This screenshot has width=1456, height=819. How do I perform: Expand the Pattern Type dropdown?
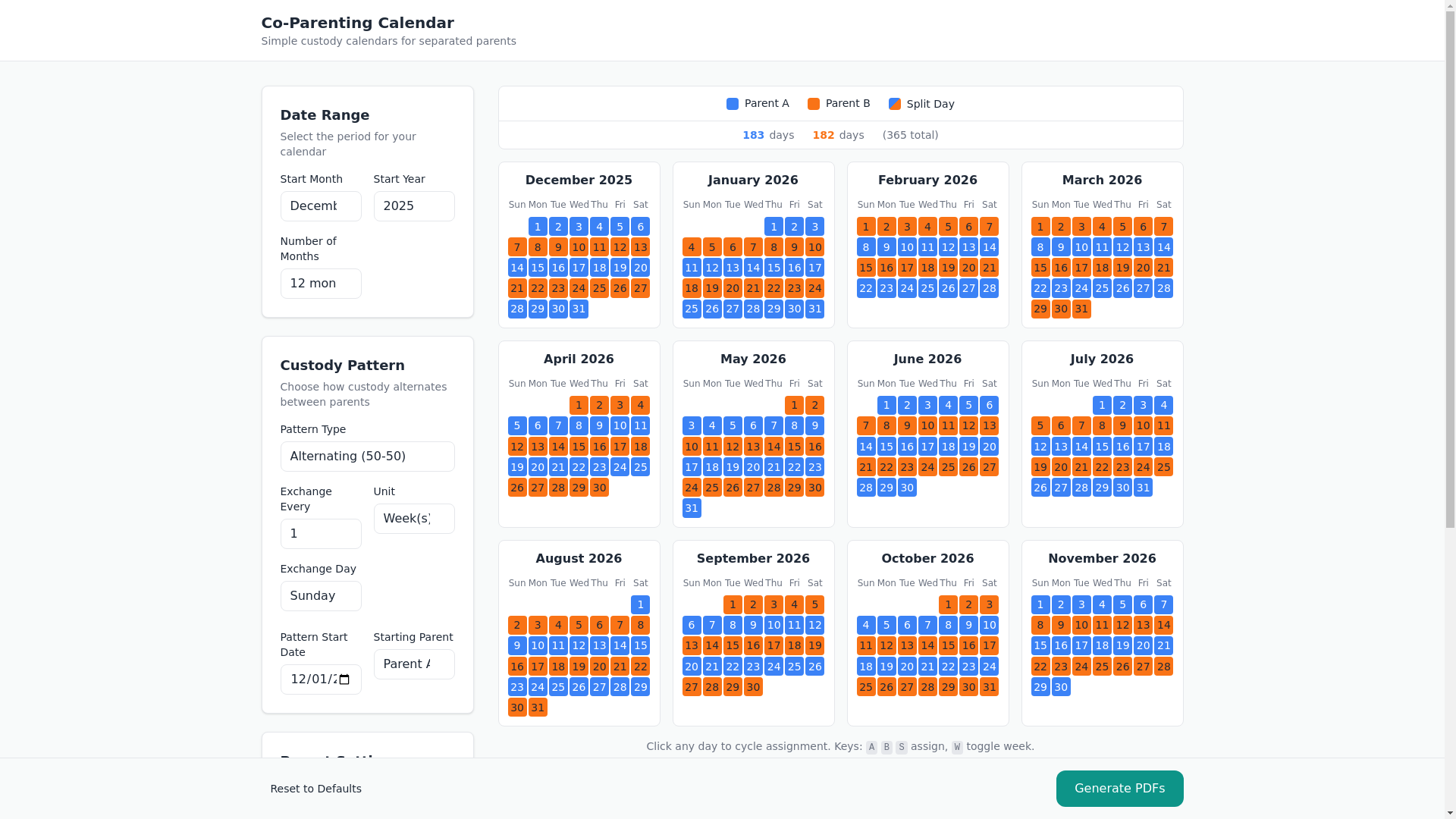(x=367, y=457)
